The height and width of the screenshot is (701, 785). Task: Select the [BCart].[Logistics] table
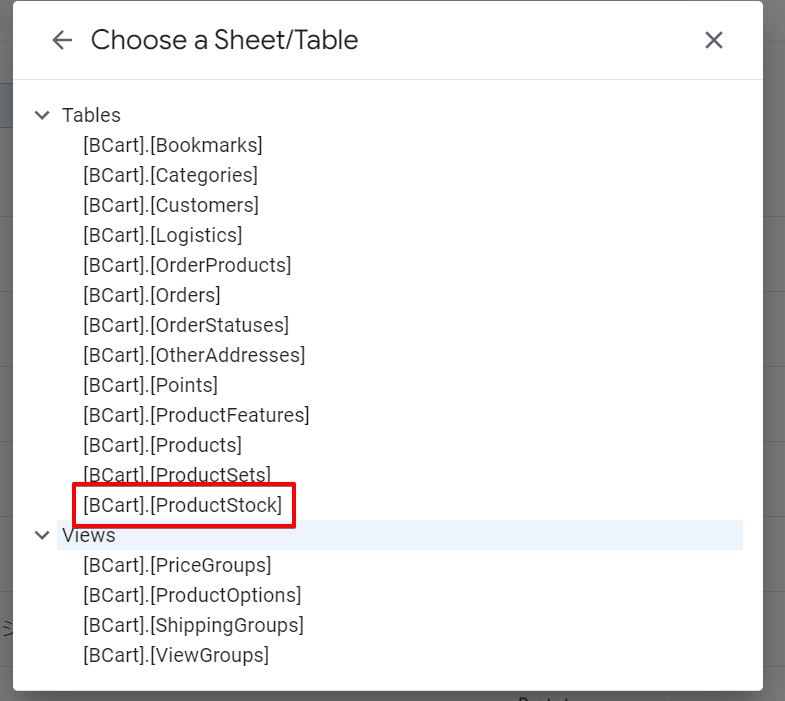point(162,235)
